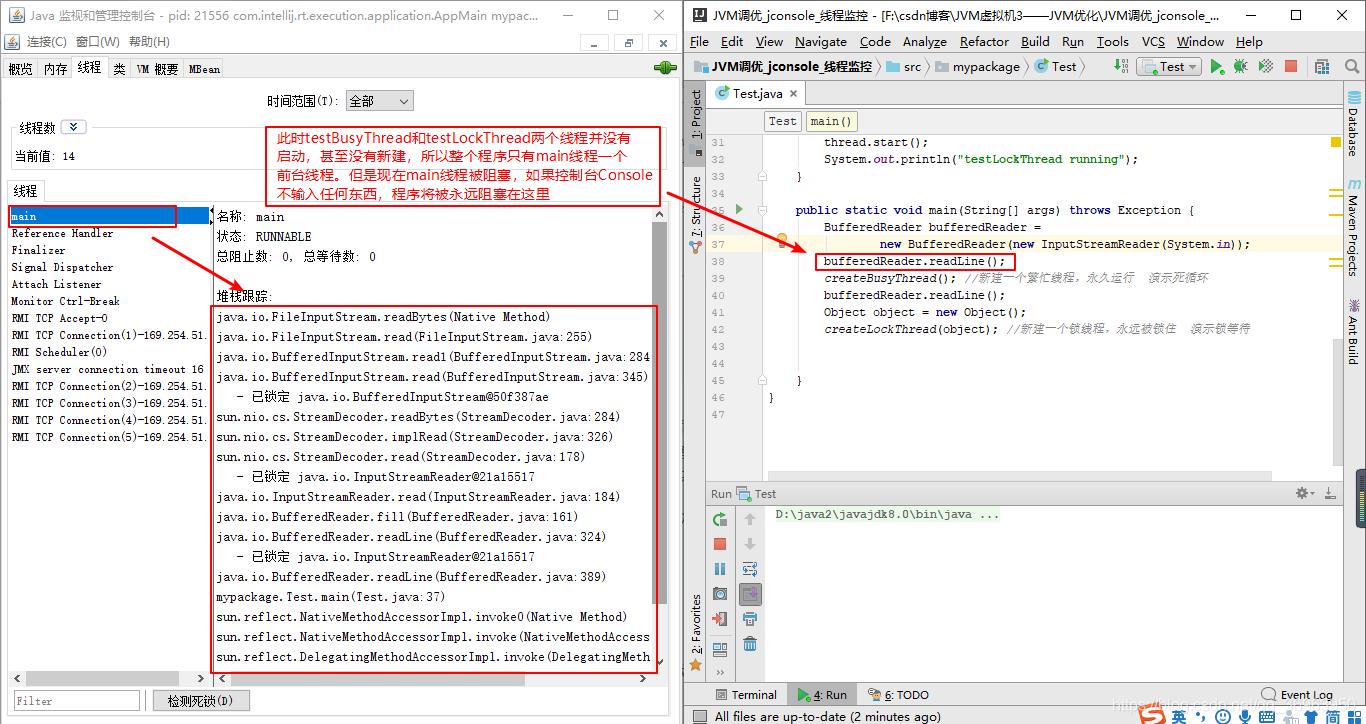Image resolution: width=1366 pixels, height=724 pixels.
Task: Hide the Run panel with its hide icon
Action: pyautogui.click(x=1329, y=493)
